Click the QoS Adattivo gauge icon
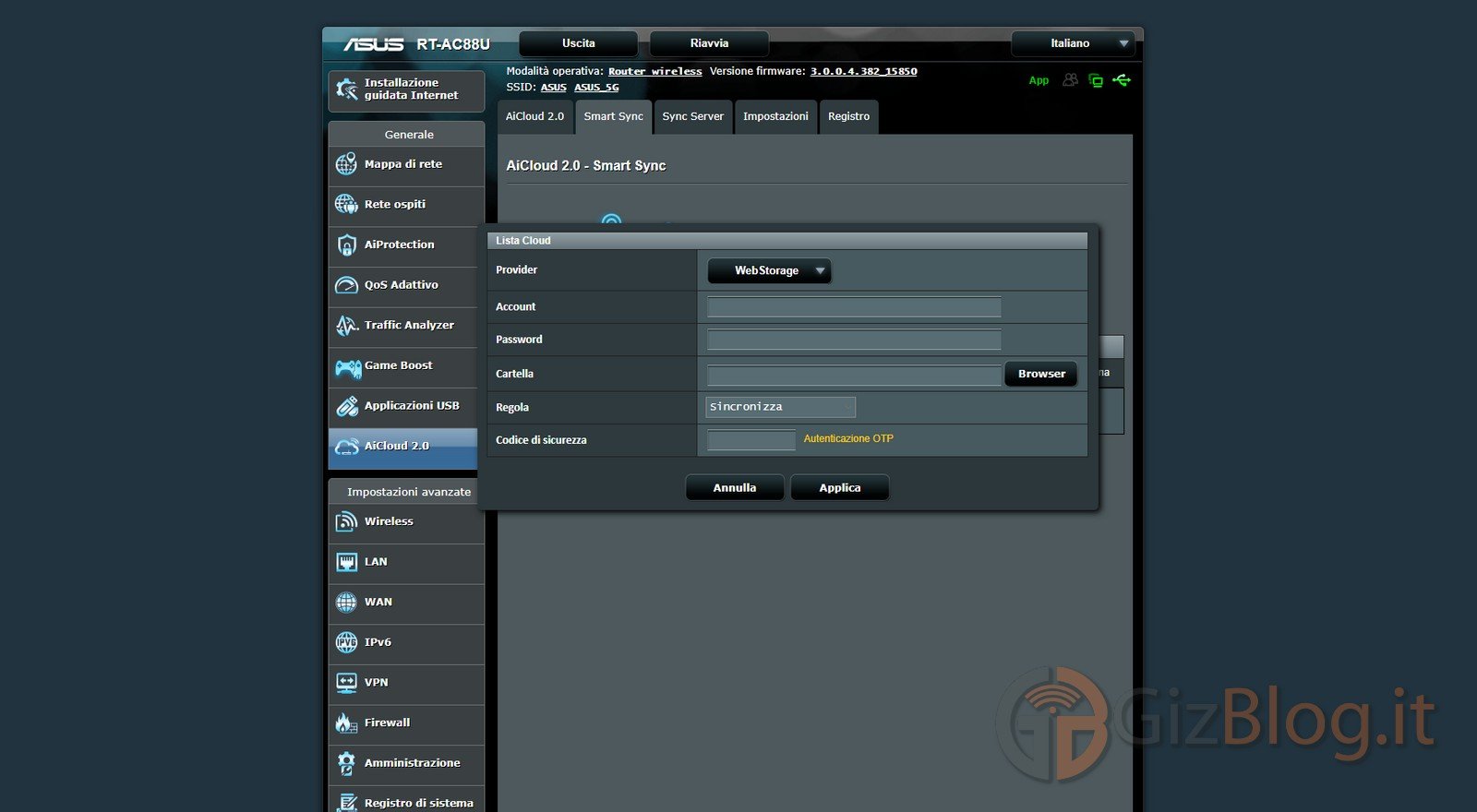1477x812 pixels. [346, 285]
